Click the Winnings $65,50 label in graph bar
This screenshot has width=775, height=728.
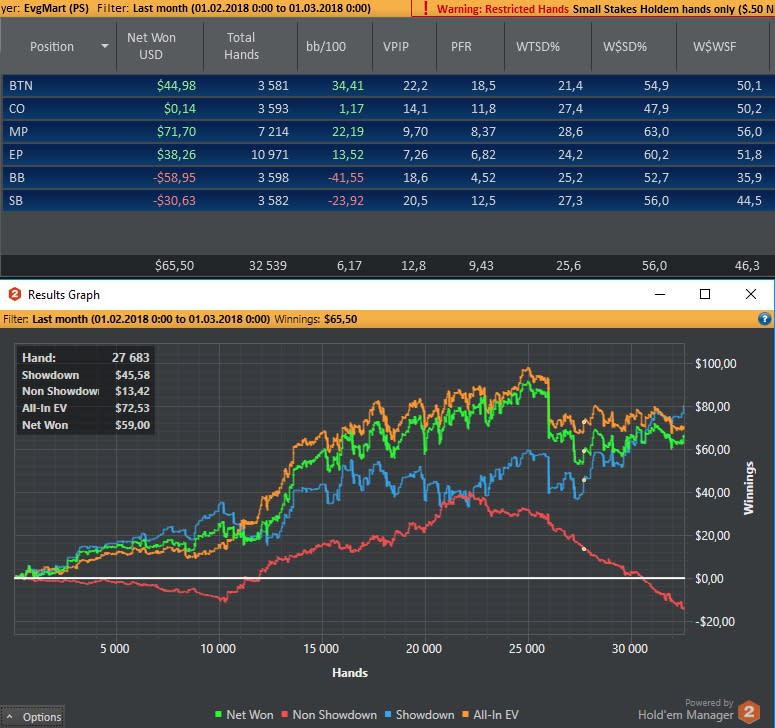tap(315, 319)
